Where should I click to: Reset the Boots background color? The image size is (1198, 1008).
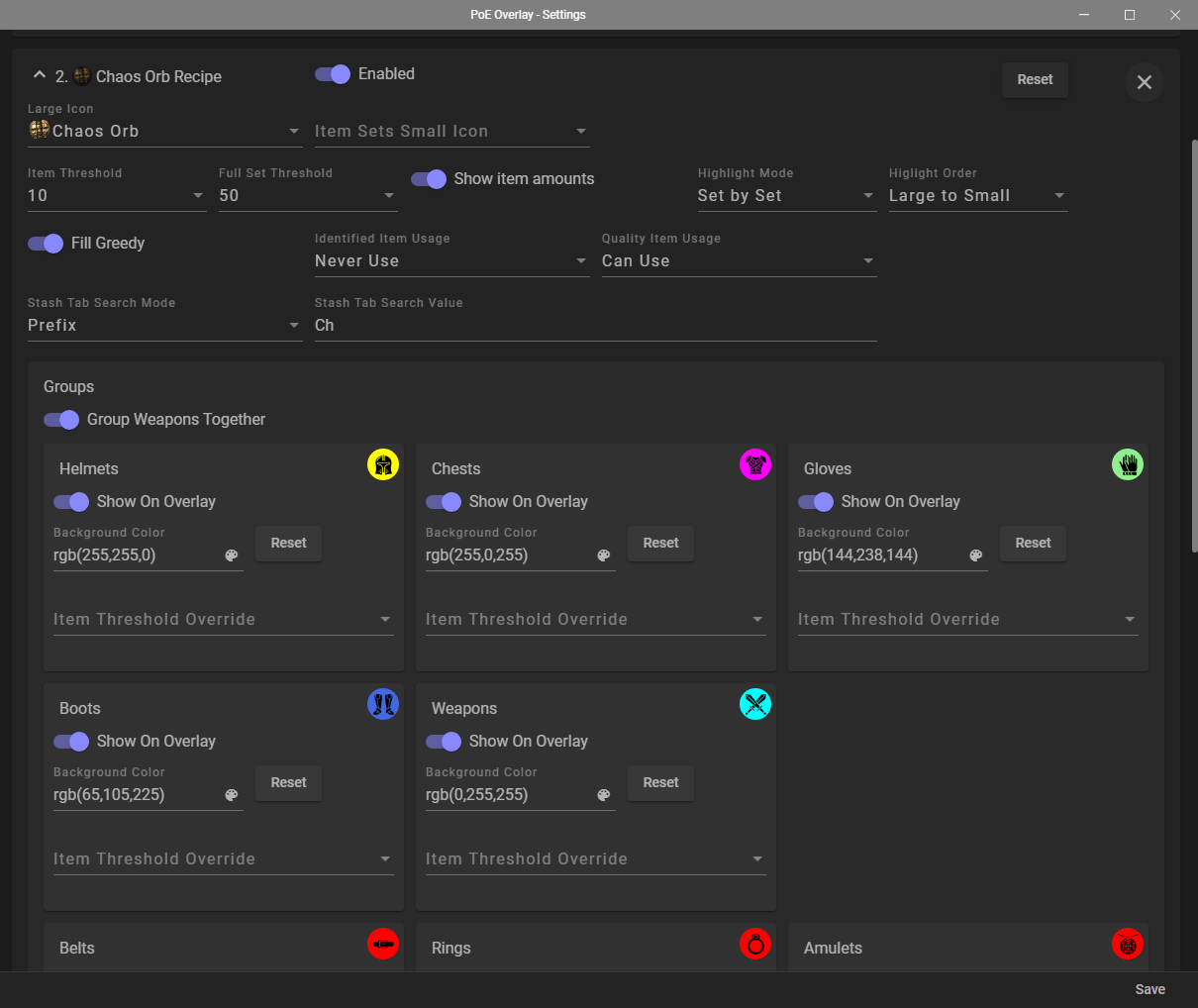coord(289,783)
